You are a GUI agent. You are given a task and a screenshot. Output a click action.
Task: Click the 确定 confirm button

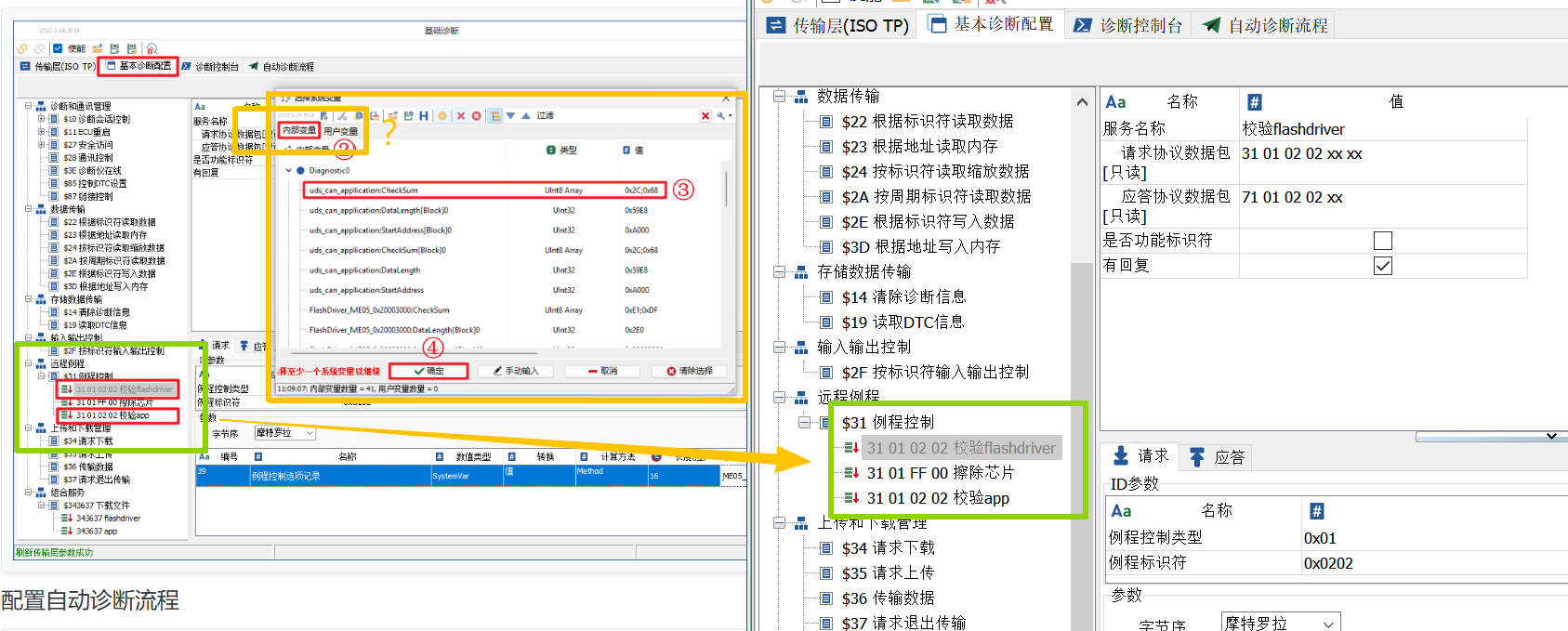[x=428, y=371]
